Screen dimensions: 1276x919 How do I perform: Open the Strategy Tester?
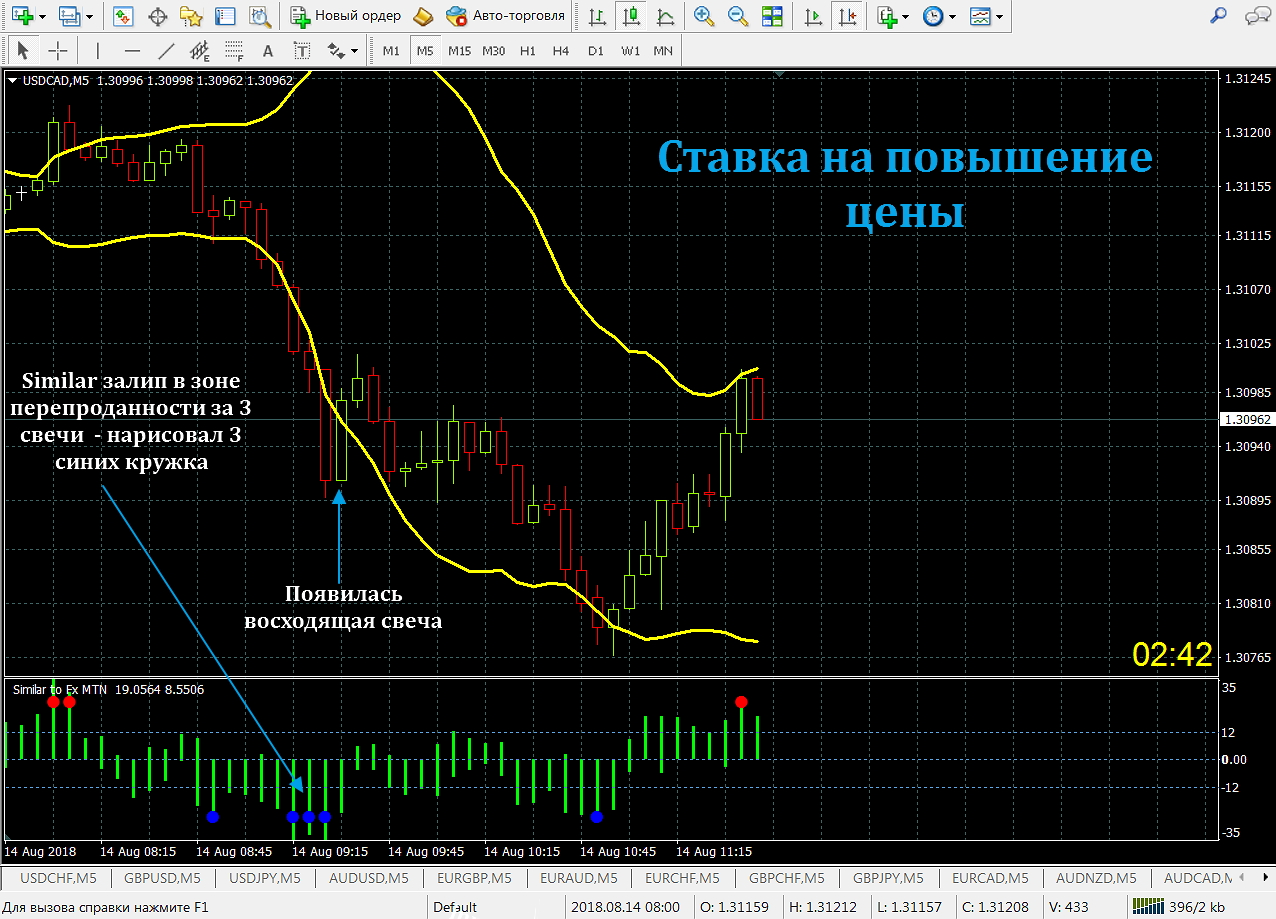click(x=260, y=16)
